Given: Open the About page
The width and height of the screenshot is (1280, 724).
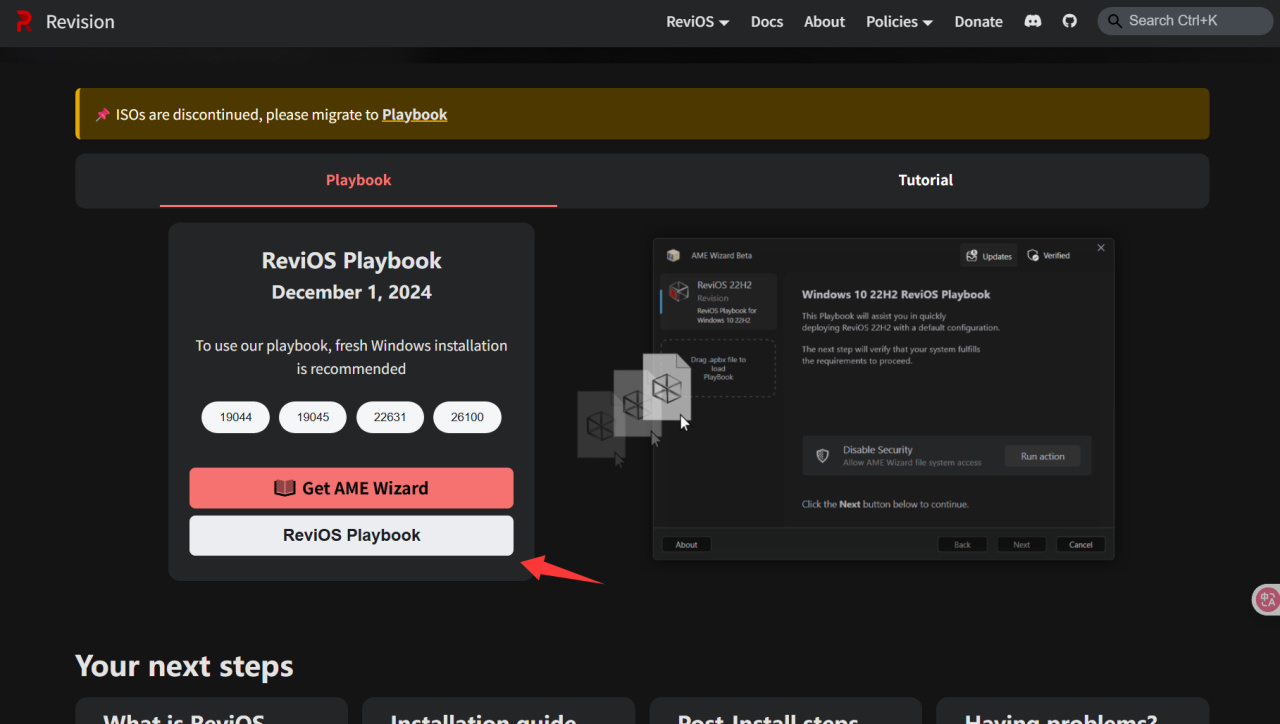Looking at the screenshot, I should point(825,21).
